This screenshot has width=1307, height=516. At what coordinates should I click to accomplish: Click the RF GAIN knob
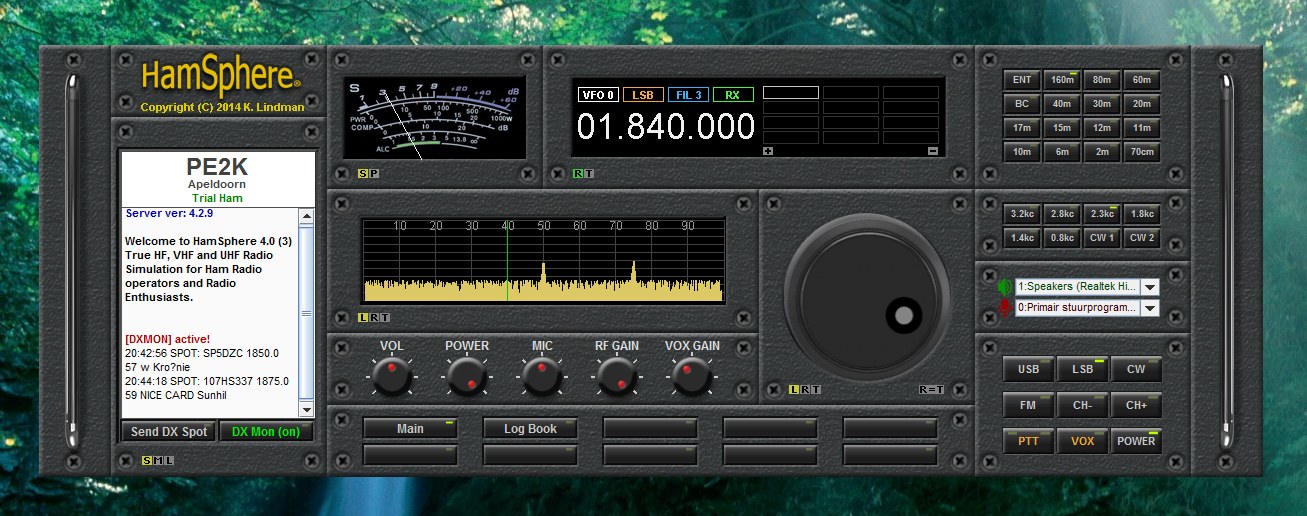pos(616,377)
